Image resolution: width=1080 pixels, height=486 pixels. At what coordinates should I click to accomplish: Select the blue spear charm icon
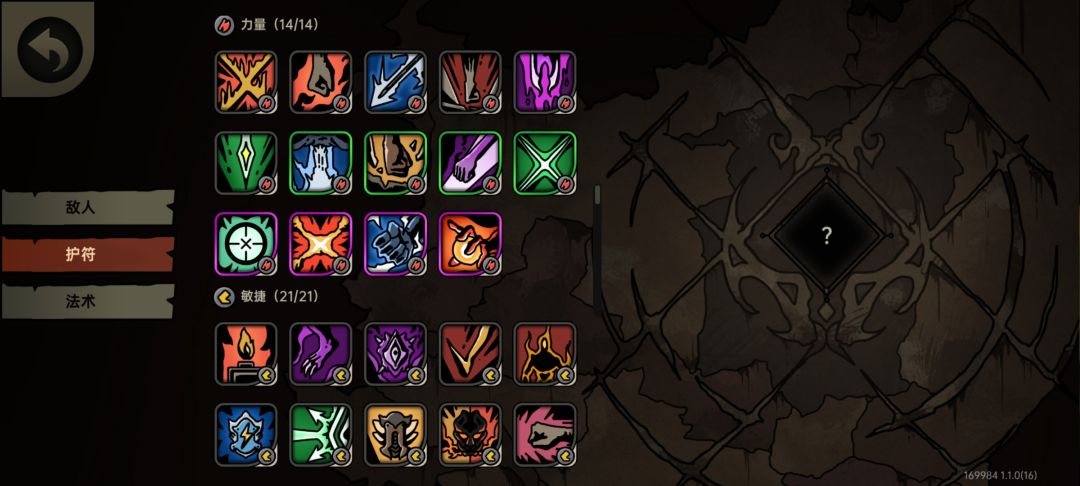coord(395,82)
